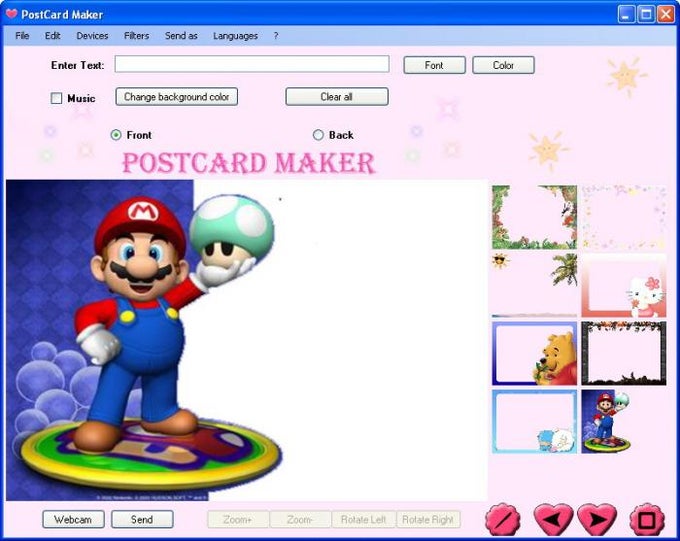Open the Filters menu
This screenshot has width=680, height=541.
tap(137, 36)
